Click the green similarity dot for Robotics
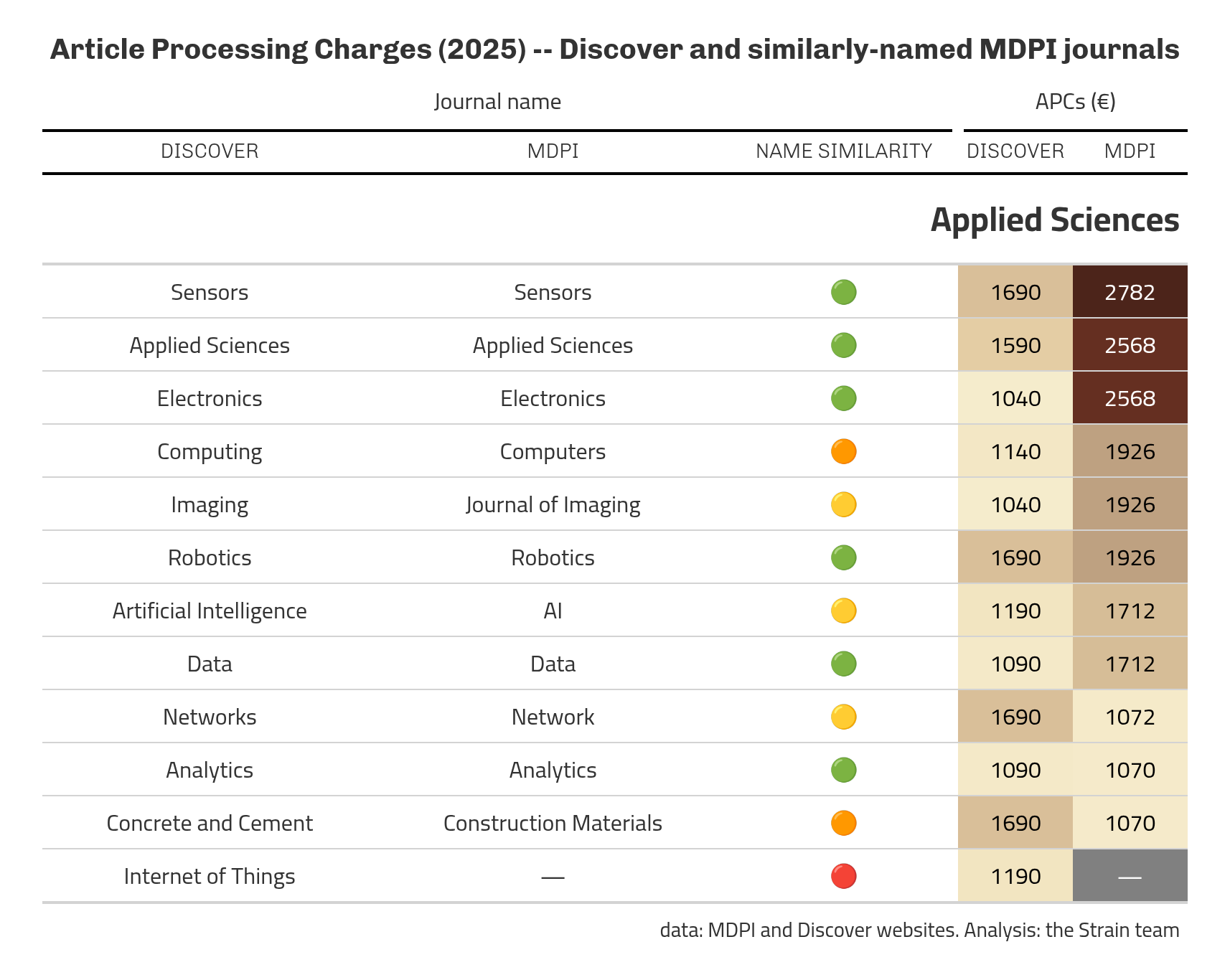Image resolution: width=1230 pixels, height=980 pixels. click(x=843, y=557)
